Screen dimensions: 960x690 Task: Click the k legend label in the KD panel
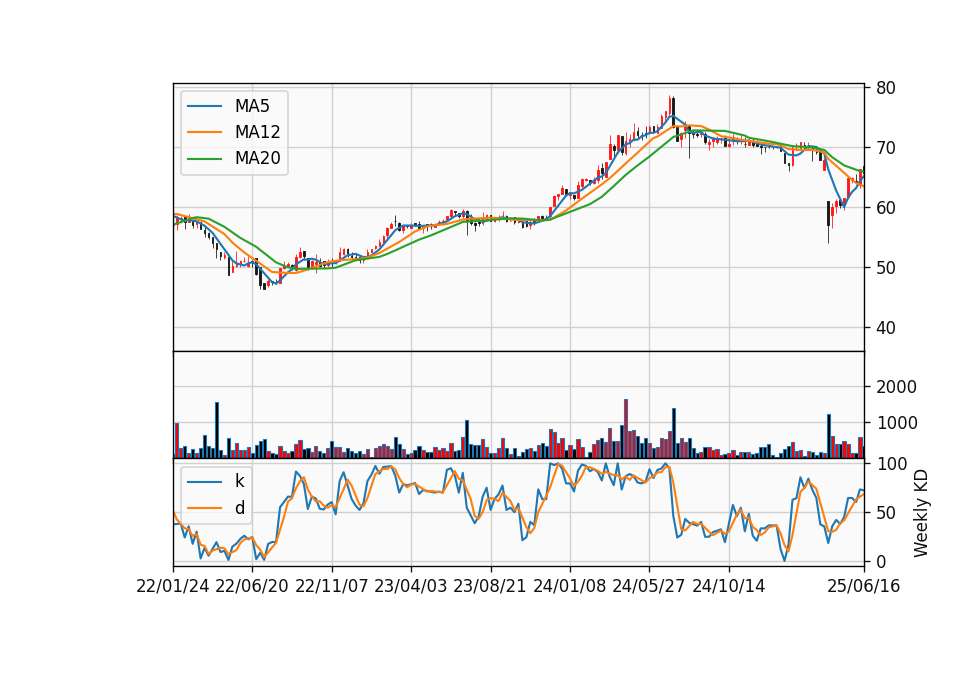pyautogui.click(x=239, y=481)
